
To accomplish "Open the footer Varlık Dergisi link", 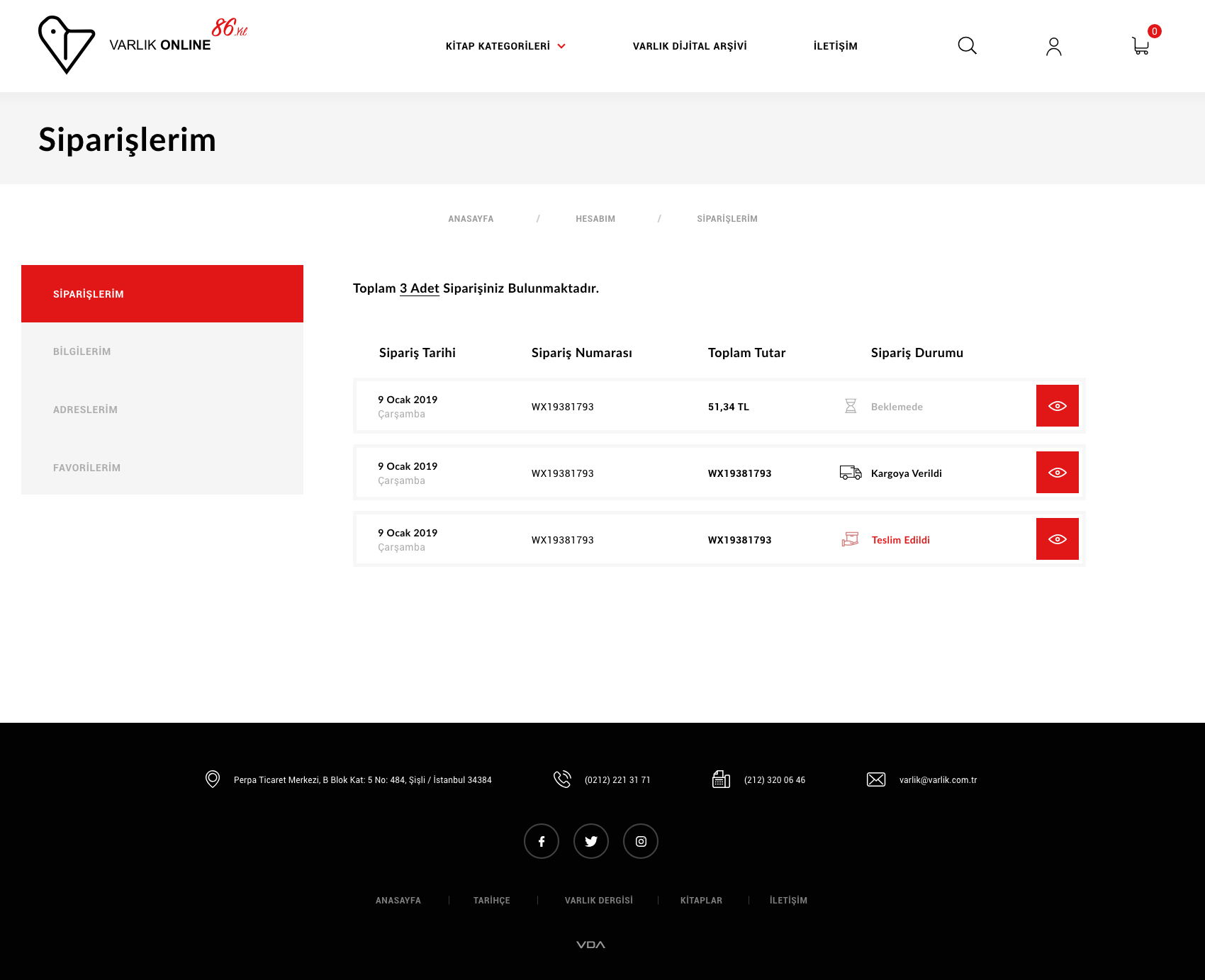I will pos(599,901).
